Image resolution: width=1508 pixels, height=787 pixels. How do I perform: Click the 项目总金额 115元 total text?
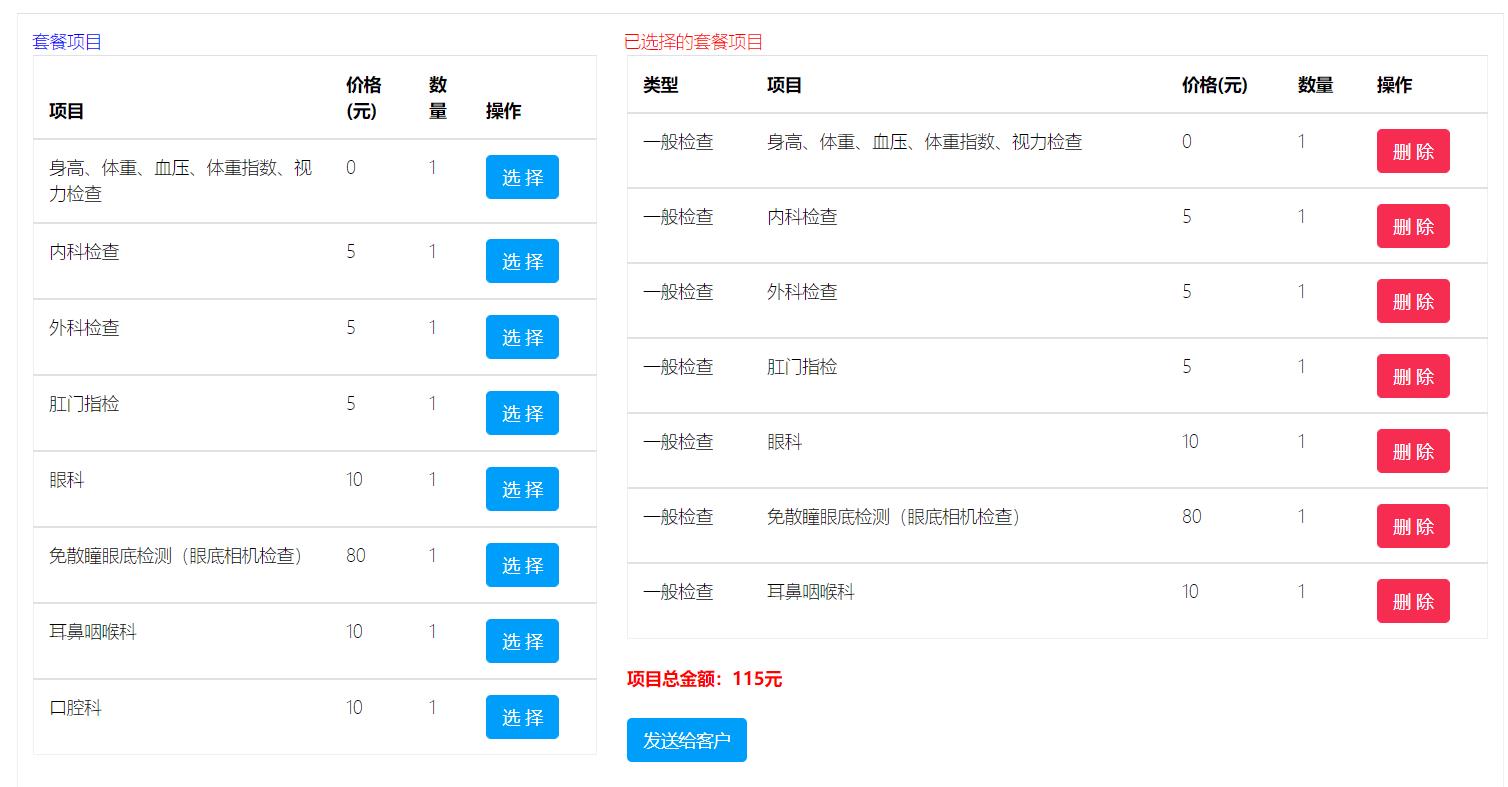704,680
